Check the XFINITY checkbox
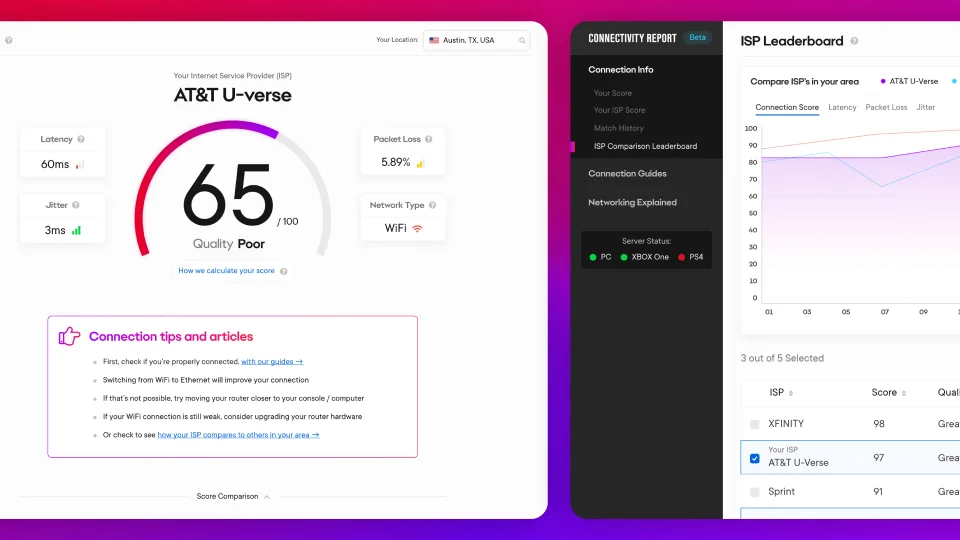The image size is (960, 540). 755,424
